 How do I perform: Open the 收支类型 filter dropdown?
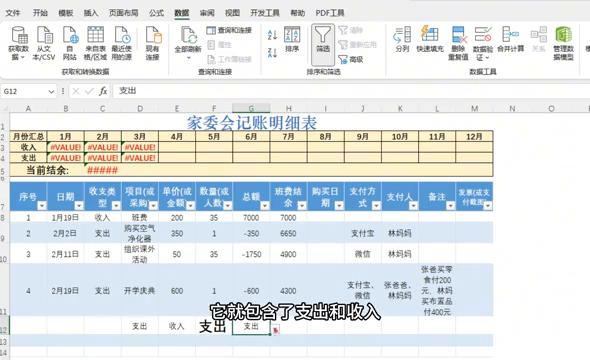tap(116, 205)
